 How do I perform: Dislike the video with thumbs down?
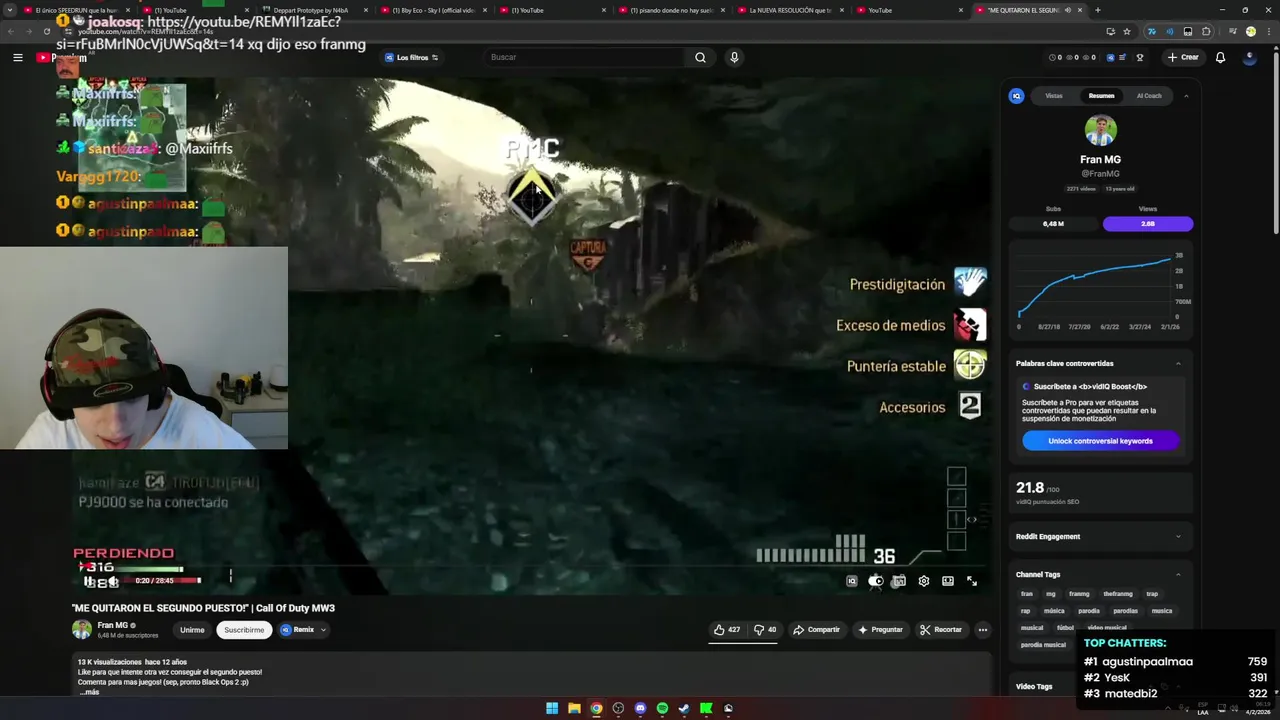pyautogui.click(x=765, y=630)
